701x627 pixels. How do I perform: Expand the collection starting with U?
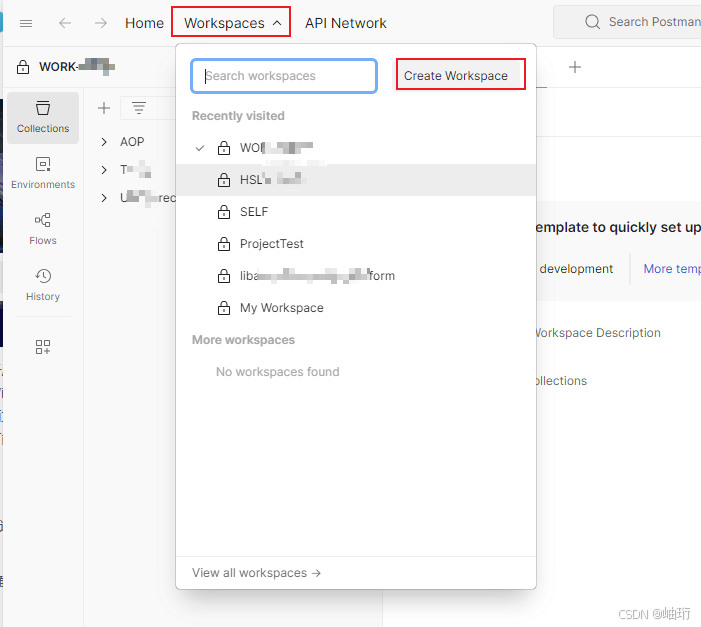(x=104, y=198)
